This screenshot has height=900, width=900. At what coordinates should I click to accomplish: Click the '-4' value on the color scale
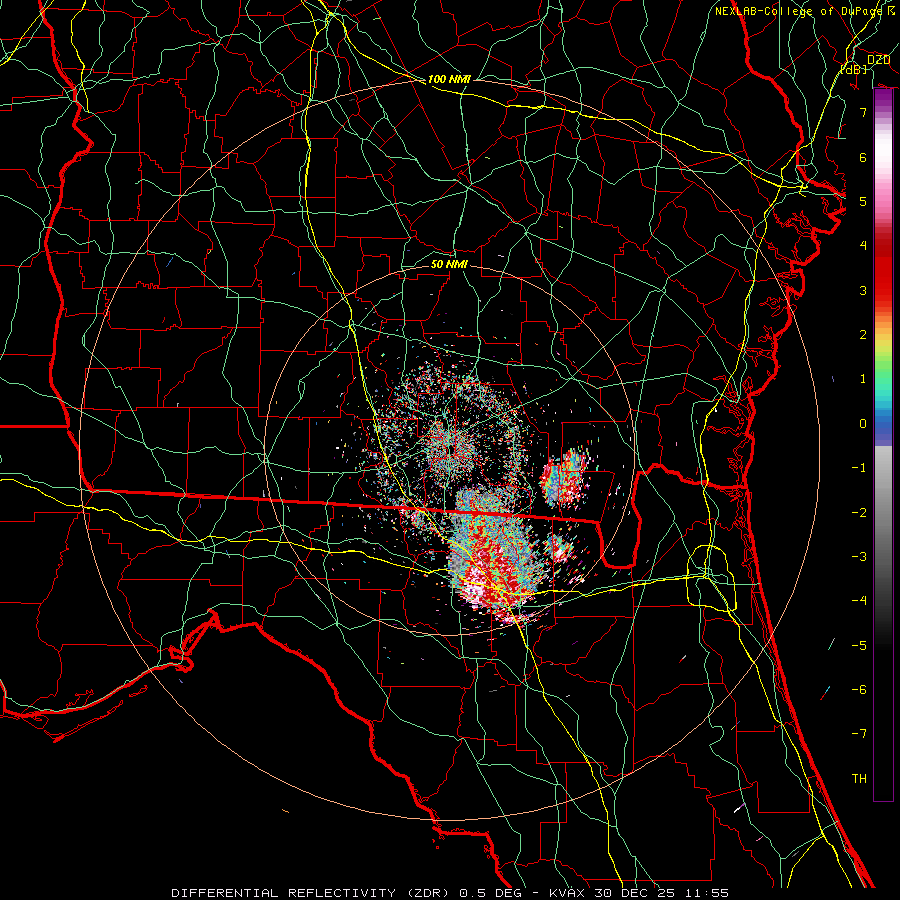(859, 601)
